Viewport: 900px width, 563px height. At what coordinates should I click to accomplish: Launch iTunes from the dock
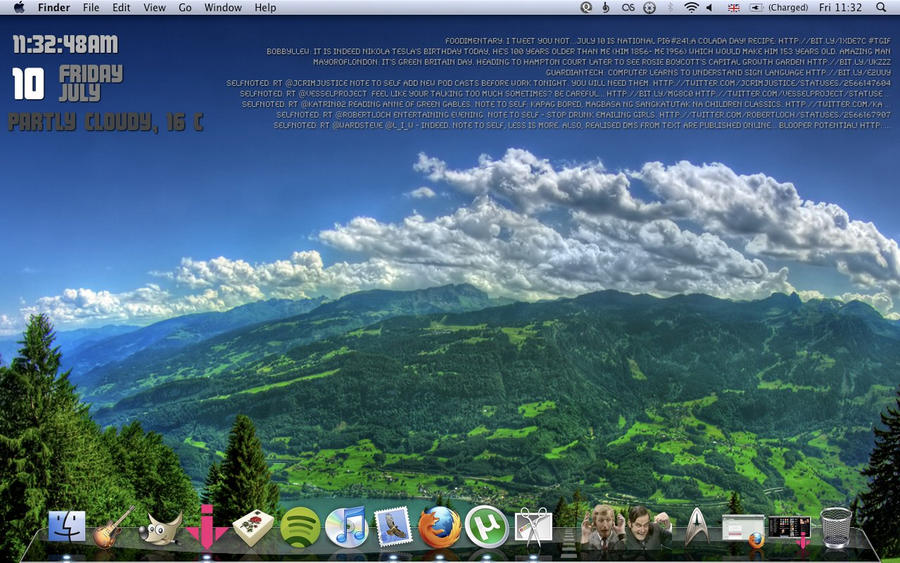pos(346,527)
